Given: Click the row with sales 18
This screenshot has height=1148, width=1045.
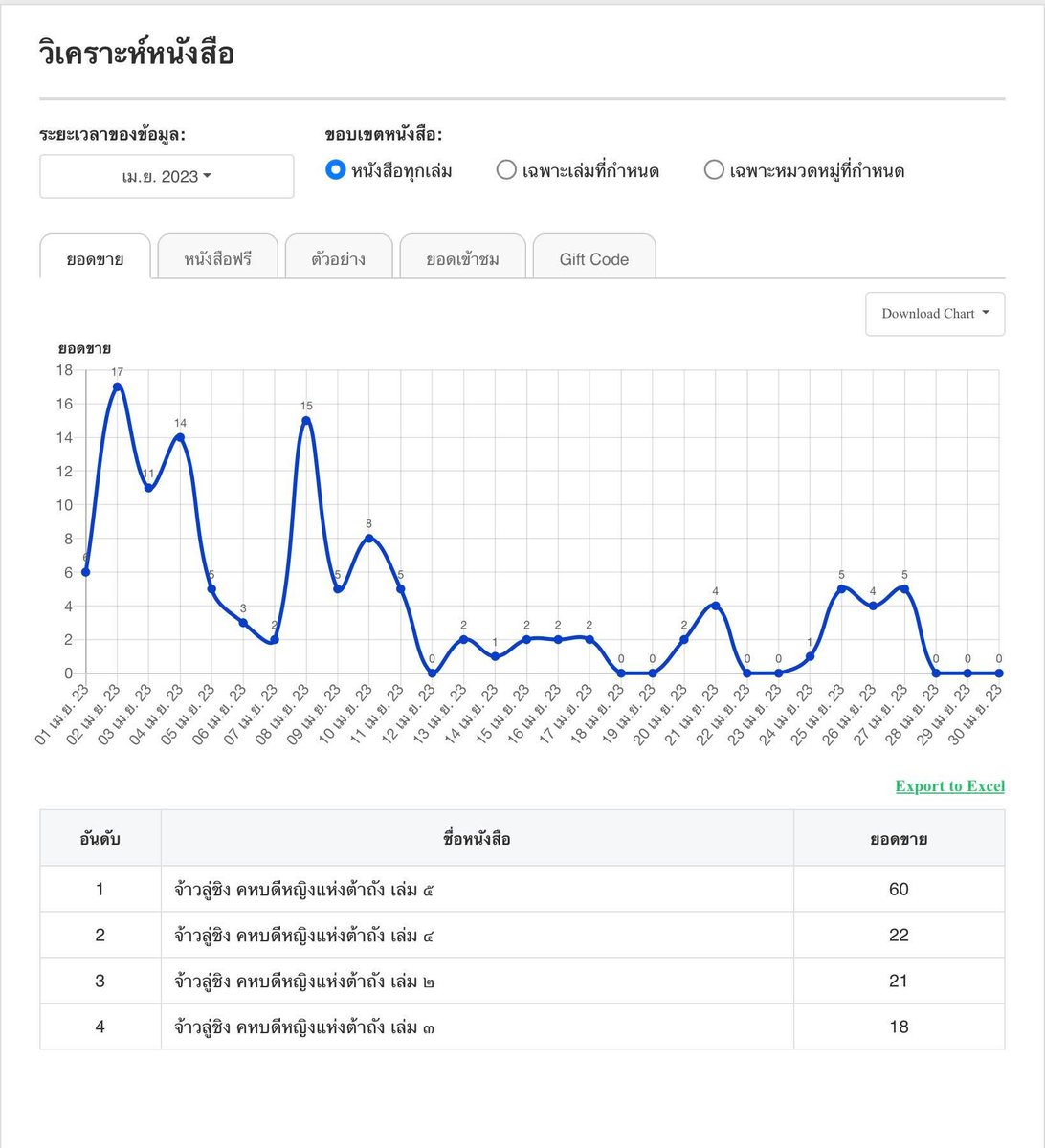Looking at the screenshot, I should coord(522,1027).
